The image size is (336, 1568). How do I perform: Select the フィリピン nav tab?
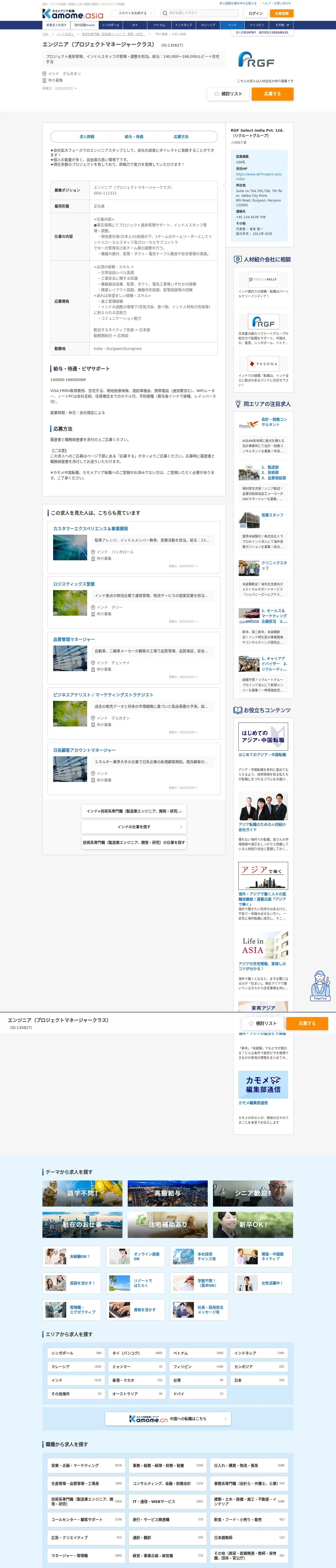(257, 25)
